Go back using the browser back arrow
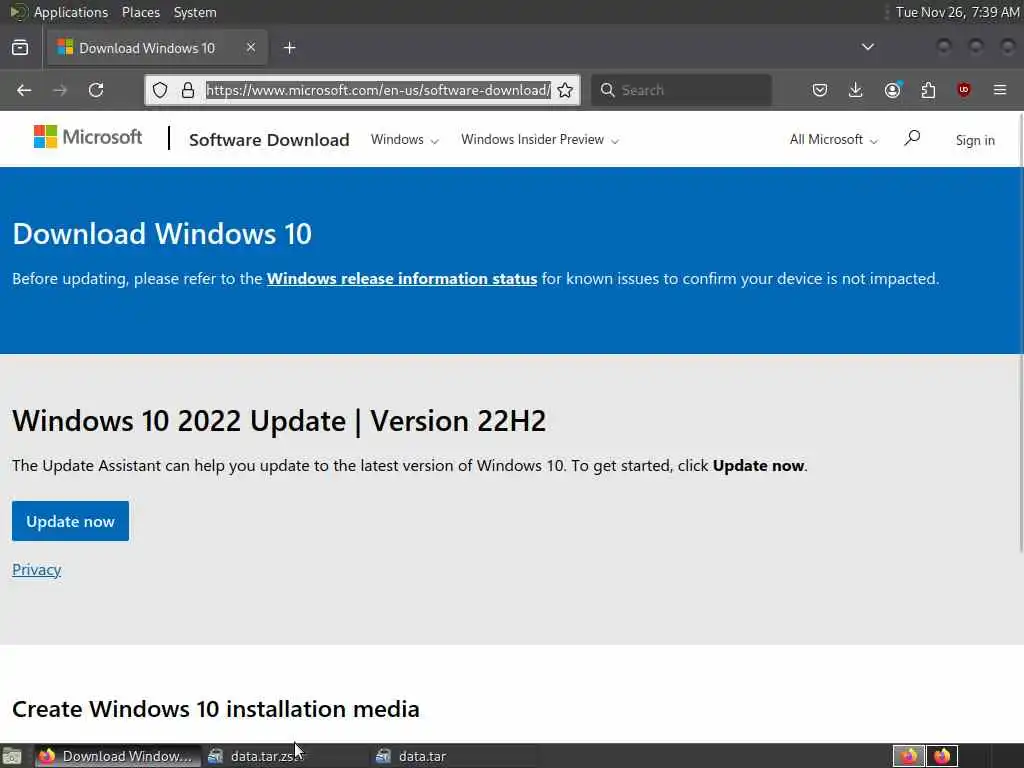The height and width of the screenshot is (768, 1024). coord(24,90)
